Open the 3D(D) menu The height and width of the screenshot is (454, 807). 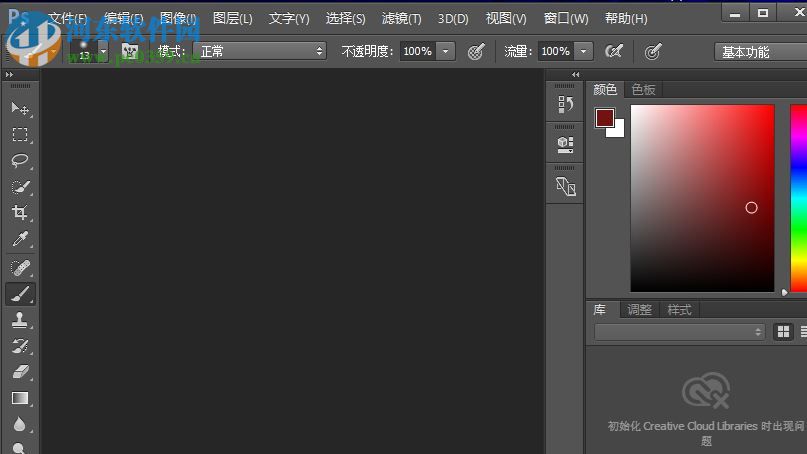click(x=453, y=19)
